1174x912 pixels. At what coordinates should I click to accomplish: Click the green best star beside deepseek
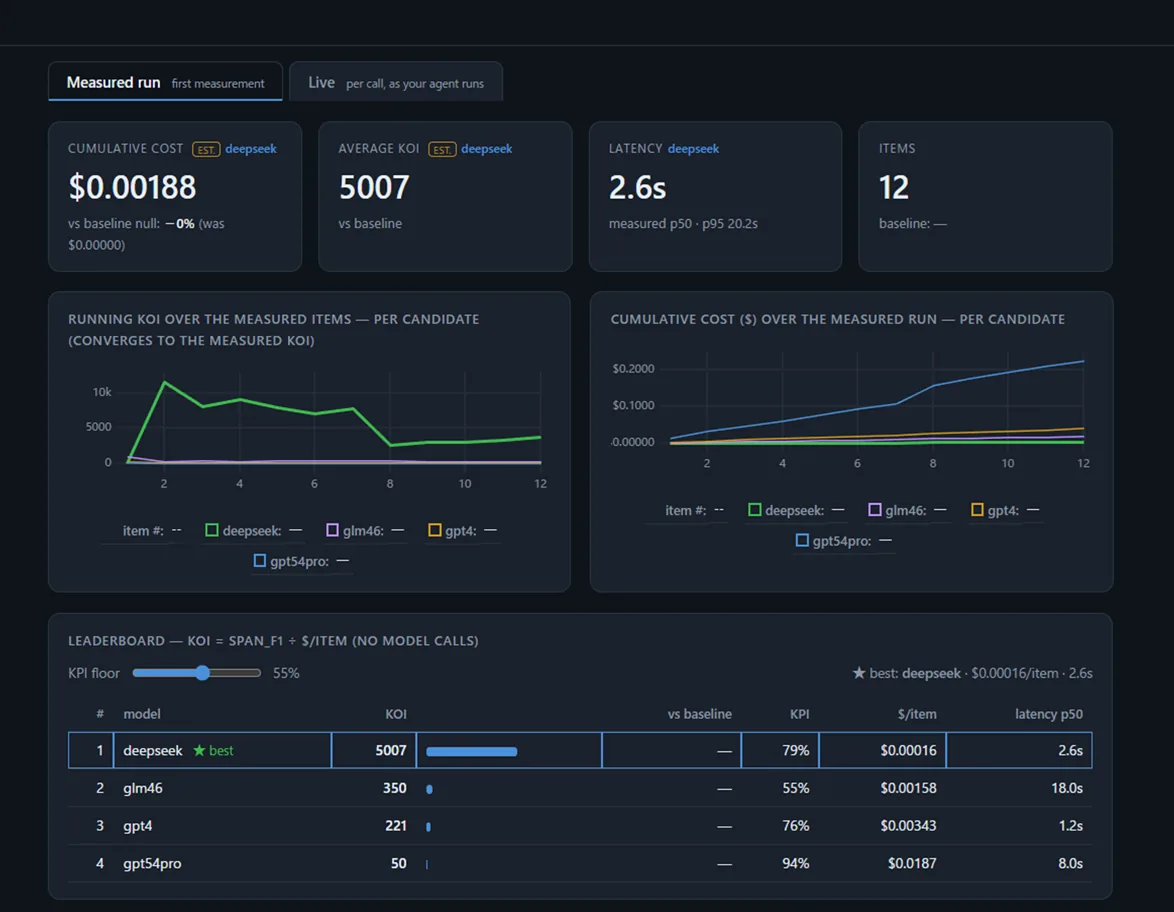(199, 750)
